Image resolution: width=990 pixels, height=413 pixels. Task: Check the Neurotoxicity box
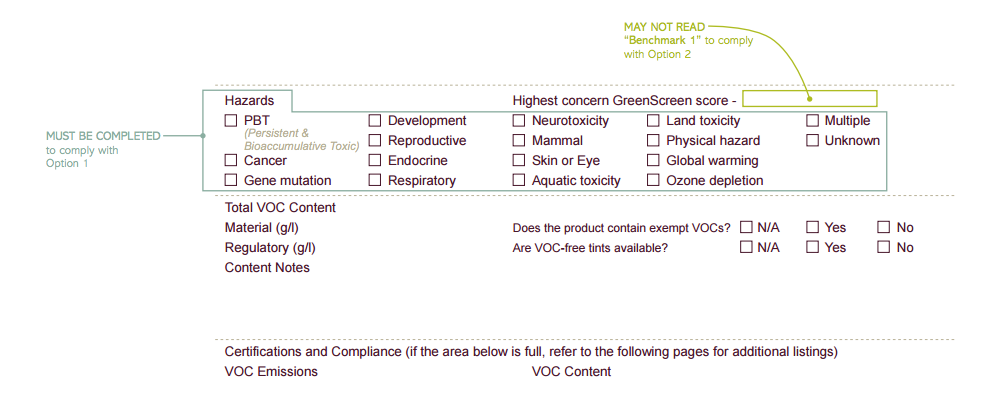pyautogui.click(x=519, y=121)
